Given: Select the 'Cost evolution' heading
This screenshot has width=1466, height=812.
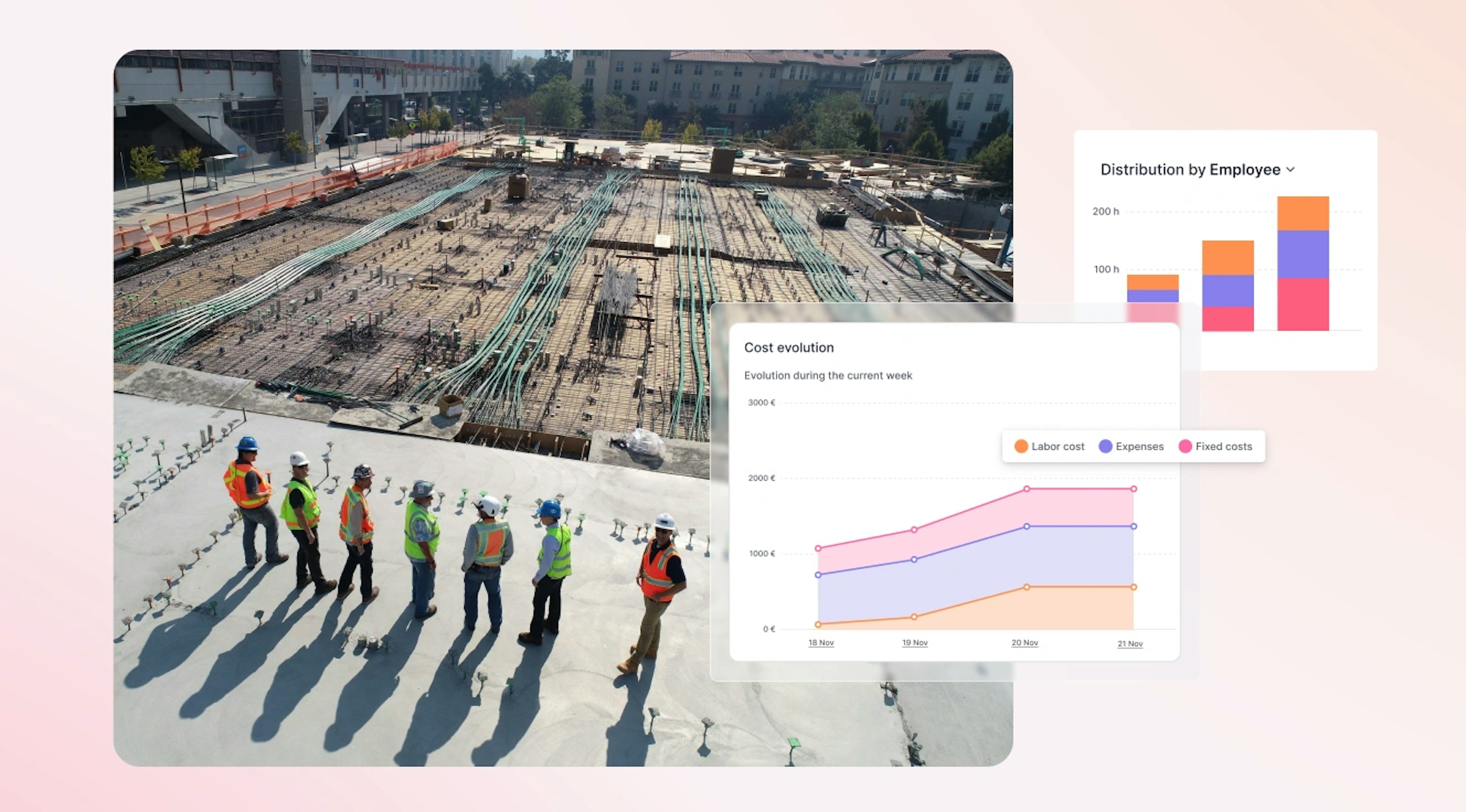Looking at the screenshot, I should [x=789, y=348].
